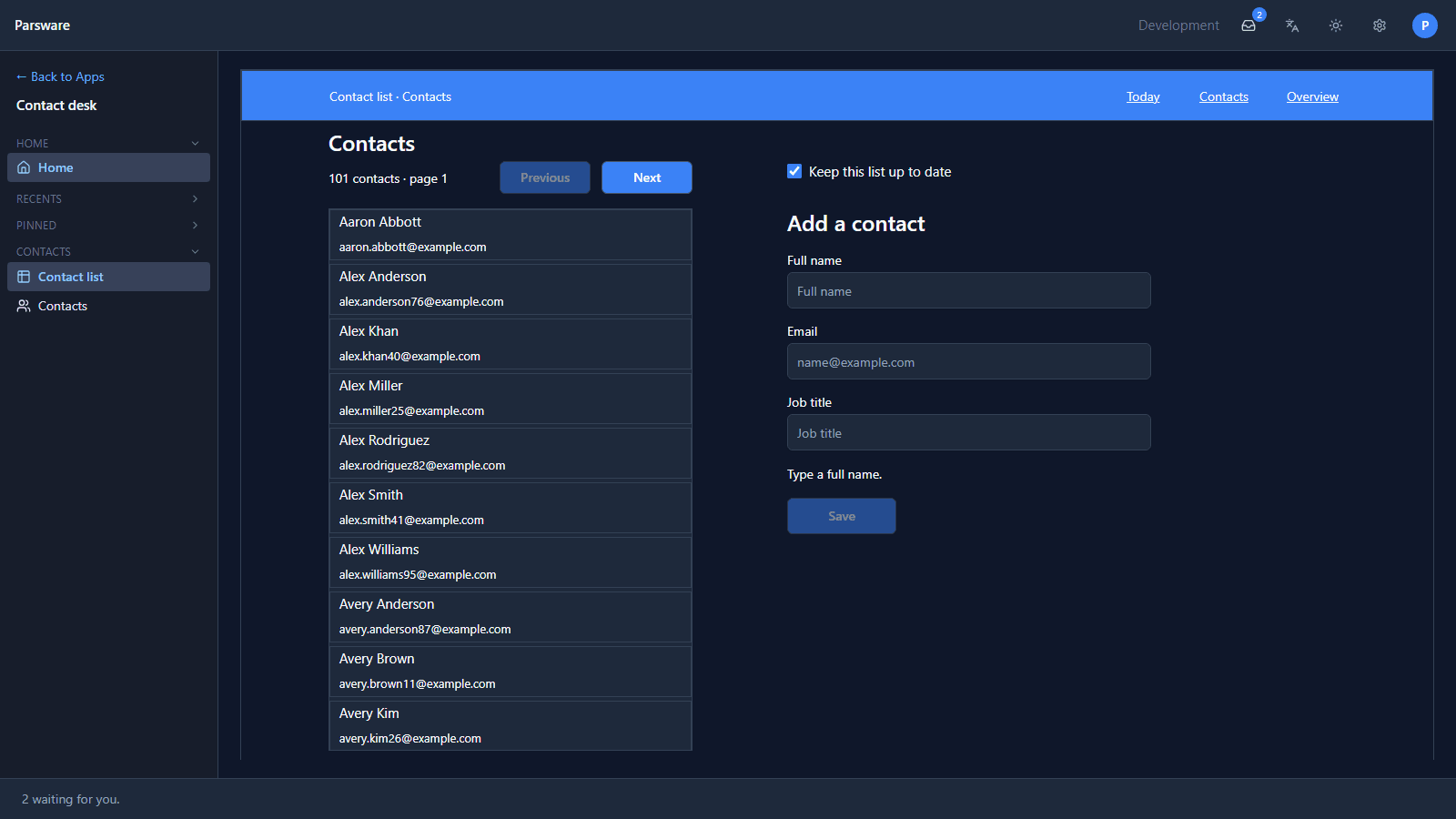Click the Previous page button
1456x819 pixels.
tap(545, 177)
